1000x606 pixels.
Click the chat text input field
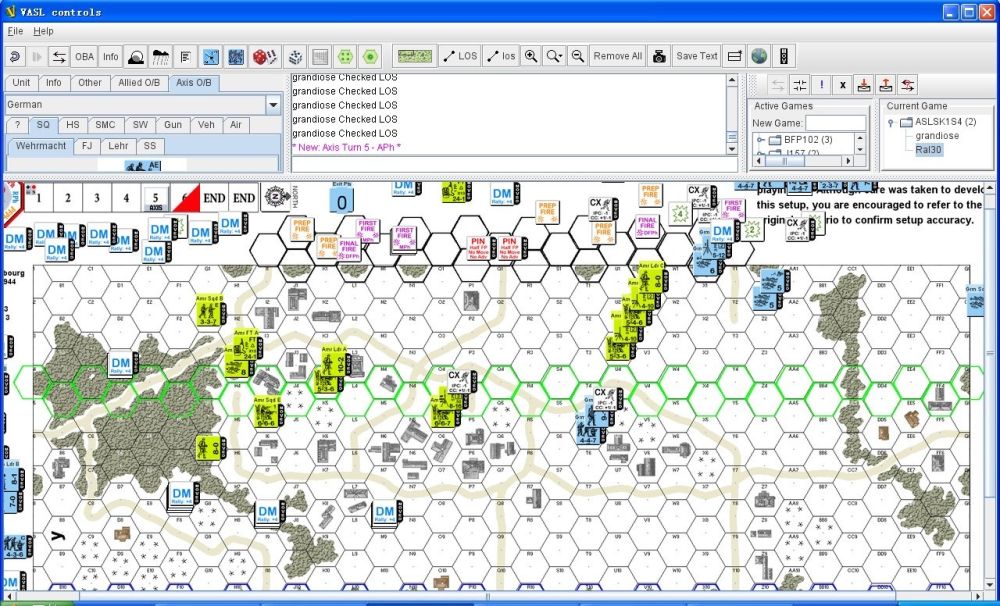point(514,164)
